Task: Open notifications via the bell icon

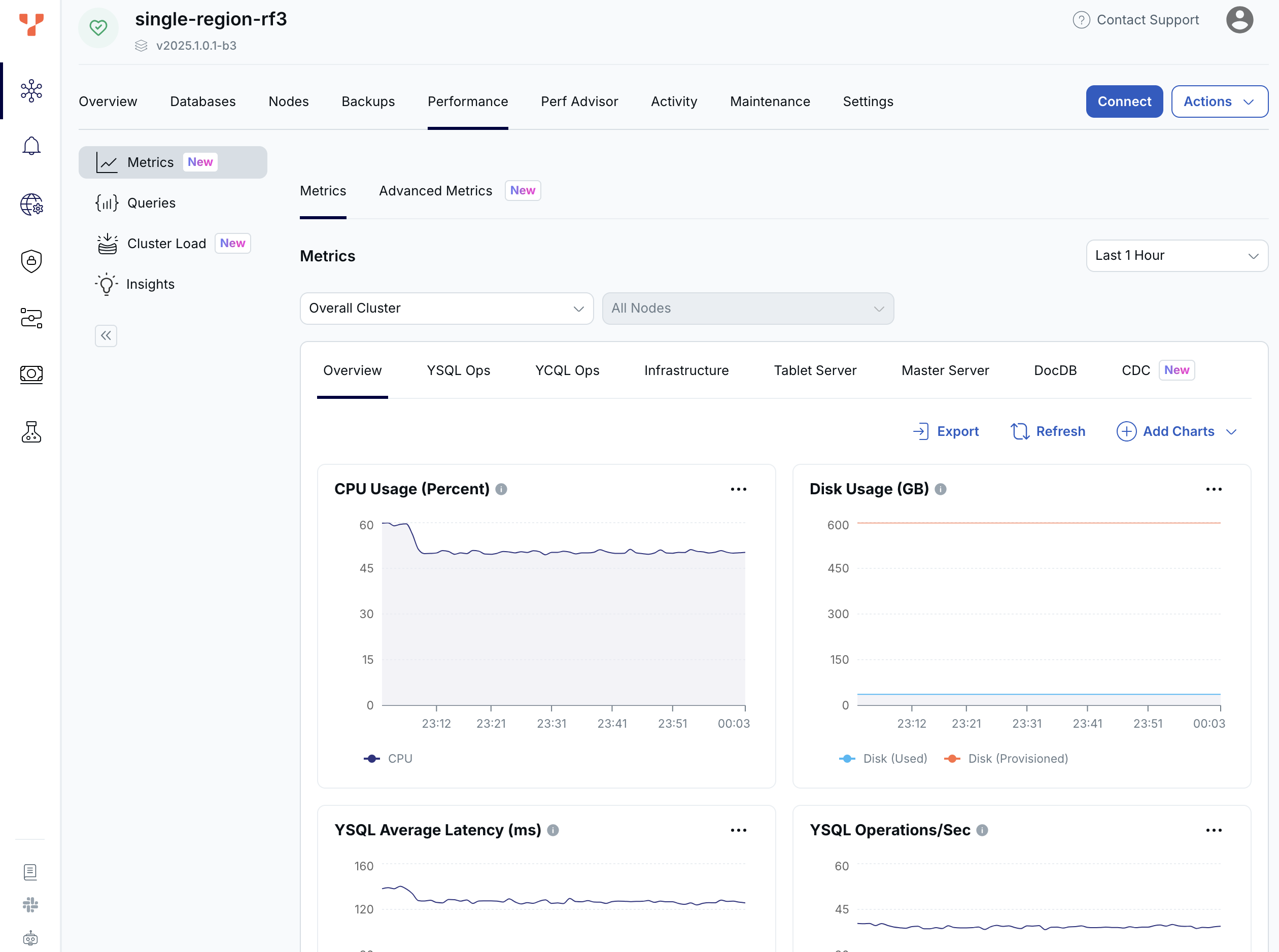Action: pos(31,145)
